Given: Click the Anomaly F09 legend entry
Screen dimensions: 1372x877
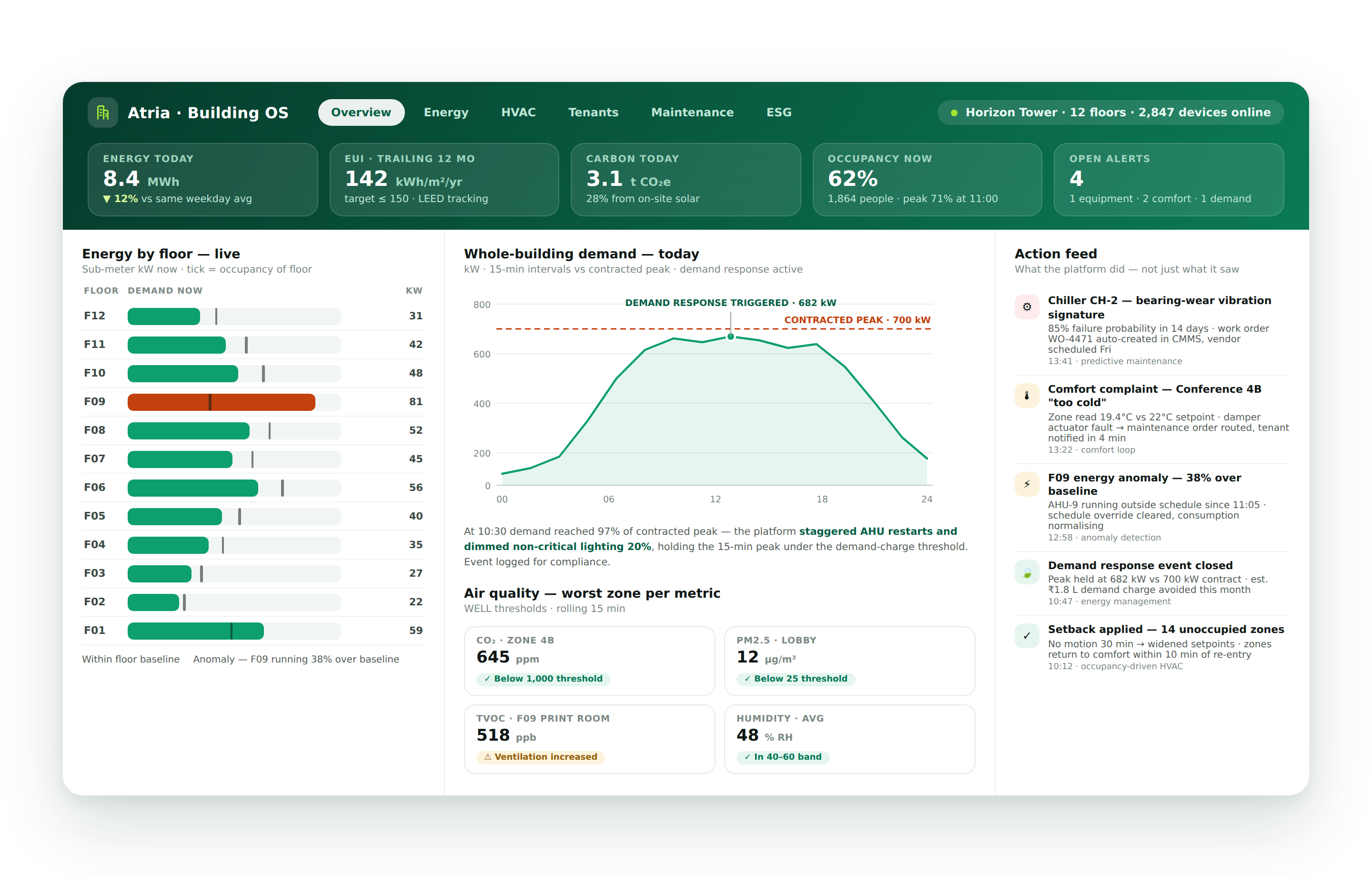Looking at the screenshot, I should tap(296, 659).
